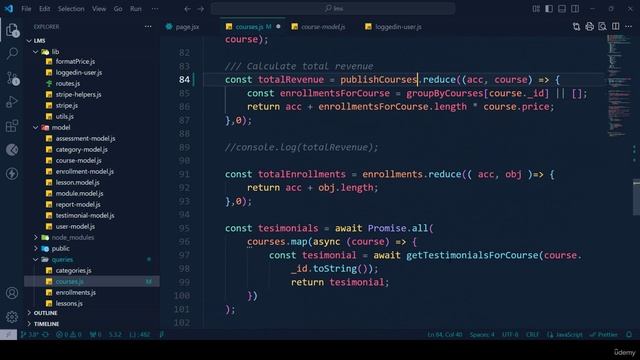Screen dimensions: 640x360
Task: Open categories.js in queries folder
Action: (x=73, y=270)
